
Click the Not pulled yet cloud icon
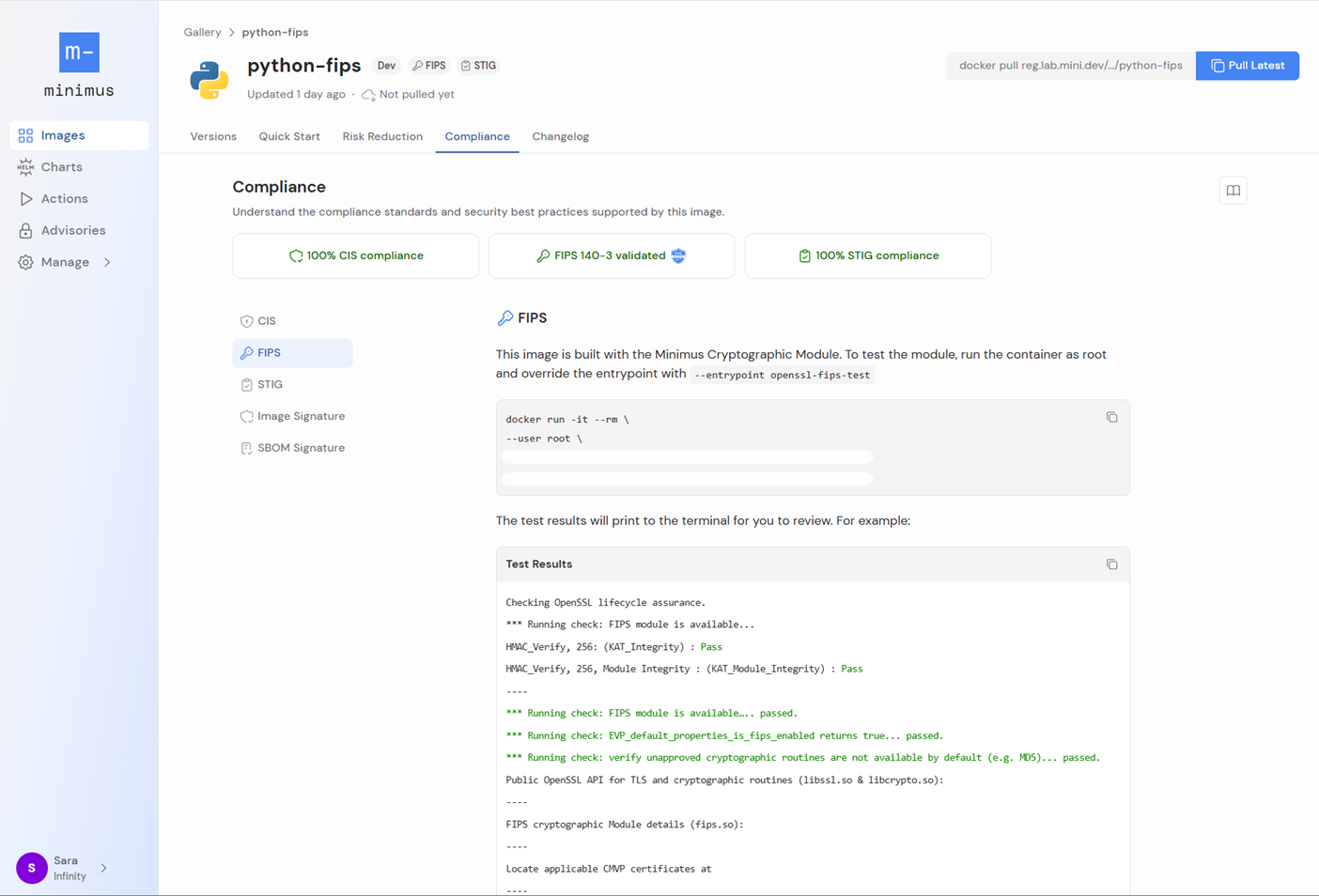pyautogui.click(x=368, y=95)
